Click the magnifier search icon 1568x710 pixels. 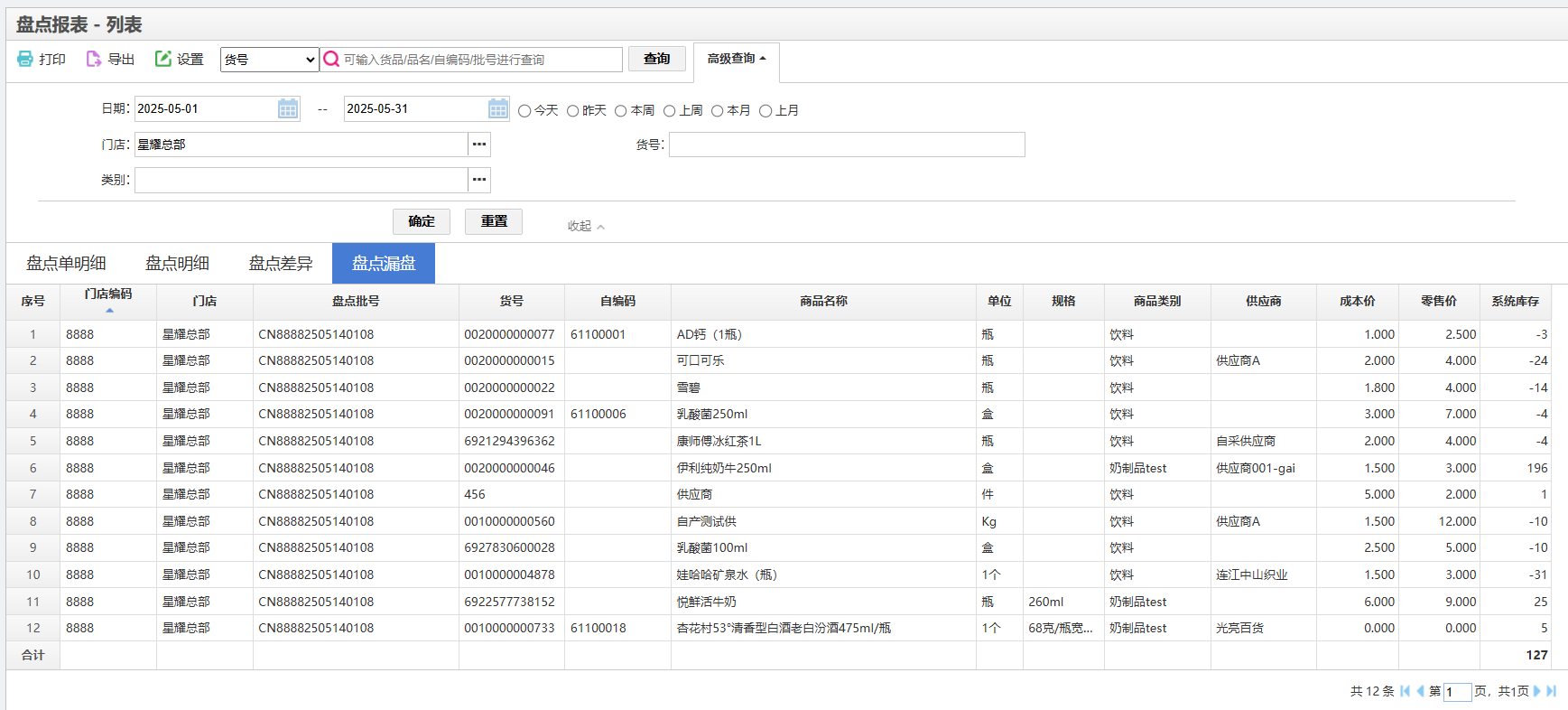(x=331, y=59)
